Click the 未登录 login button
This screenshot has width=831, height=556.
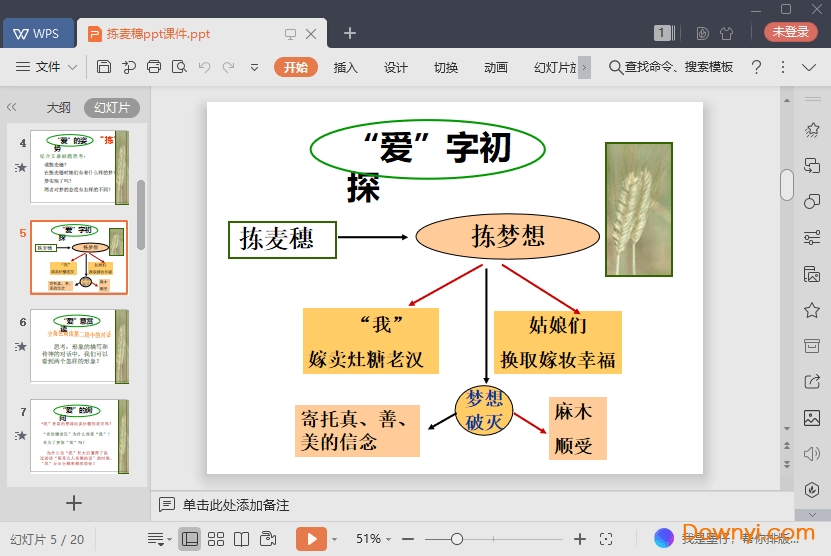click(x=790, y=32)
